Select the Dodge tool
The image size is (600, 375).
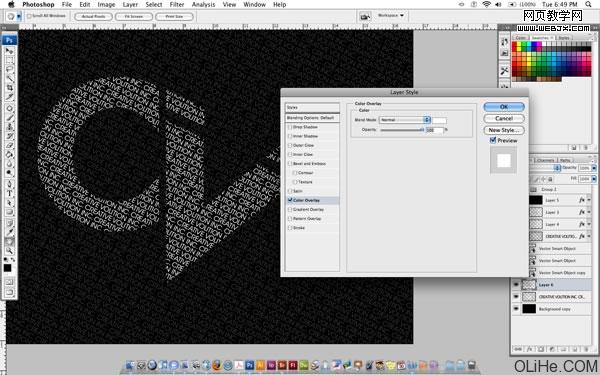(x=10, y=173)
